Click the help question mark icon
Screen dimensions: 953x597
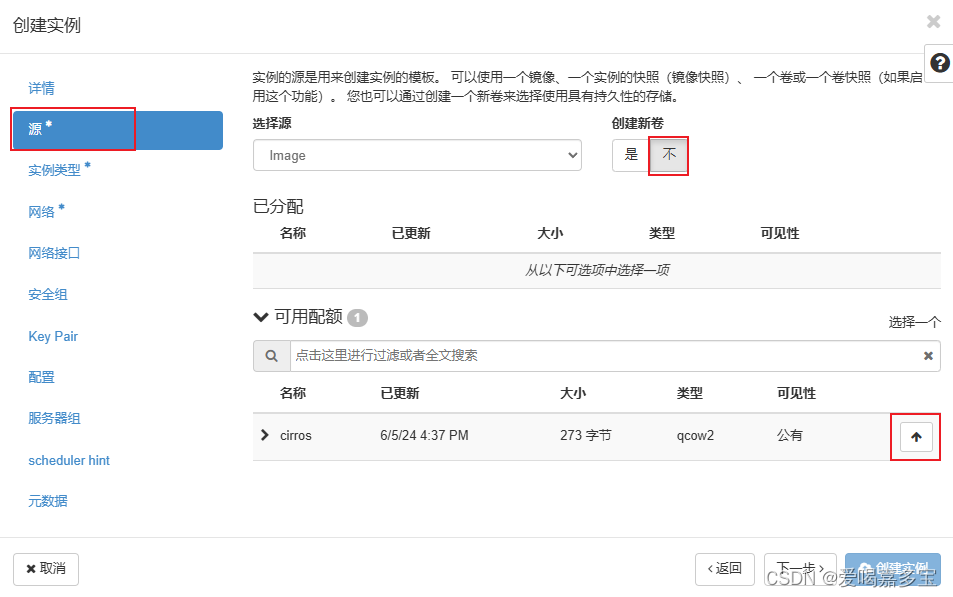point(940,63)
